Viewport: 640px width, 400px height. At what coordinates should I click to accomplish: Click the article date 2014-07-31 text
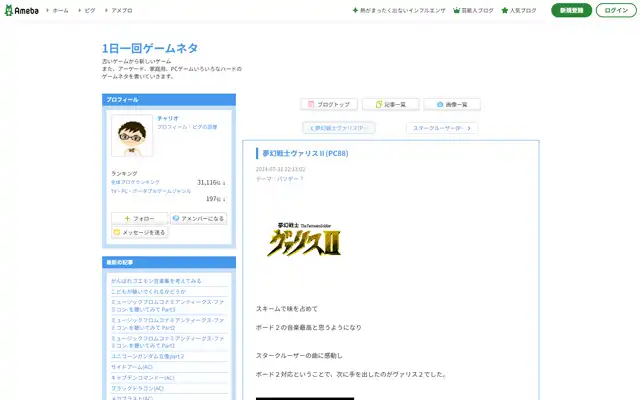pos(280,169)
